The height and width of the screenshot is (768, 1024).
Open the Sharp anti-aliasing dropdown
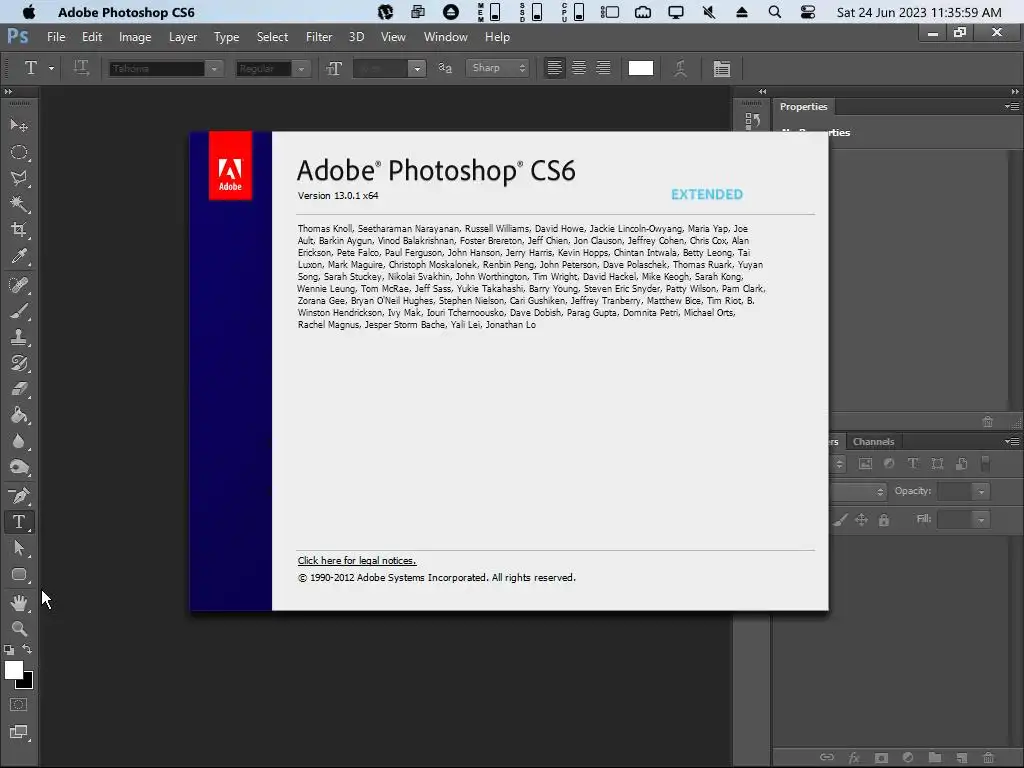tap(497, 68)
